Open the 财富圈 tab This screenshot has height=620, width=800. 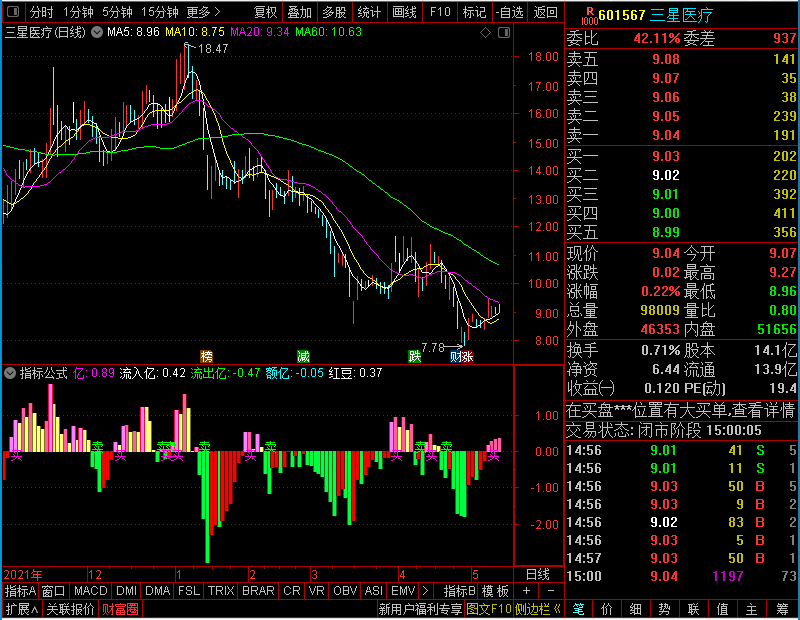click(x=120, y=609)
